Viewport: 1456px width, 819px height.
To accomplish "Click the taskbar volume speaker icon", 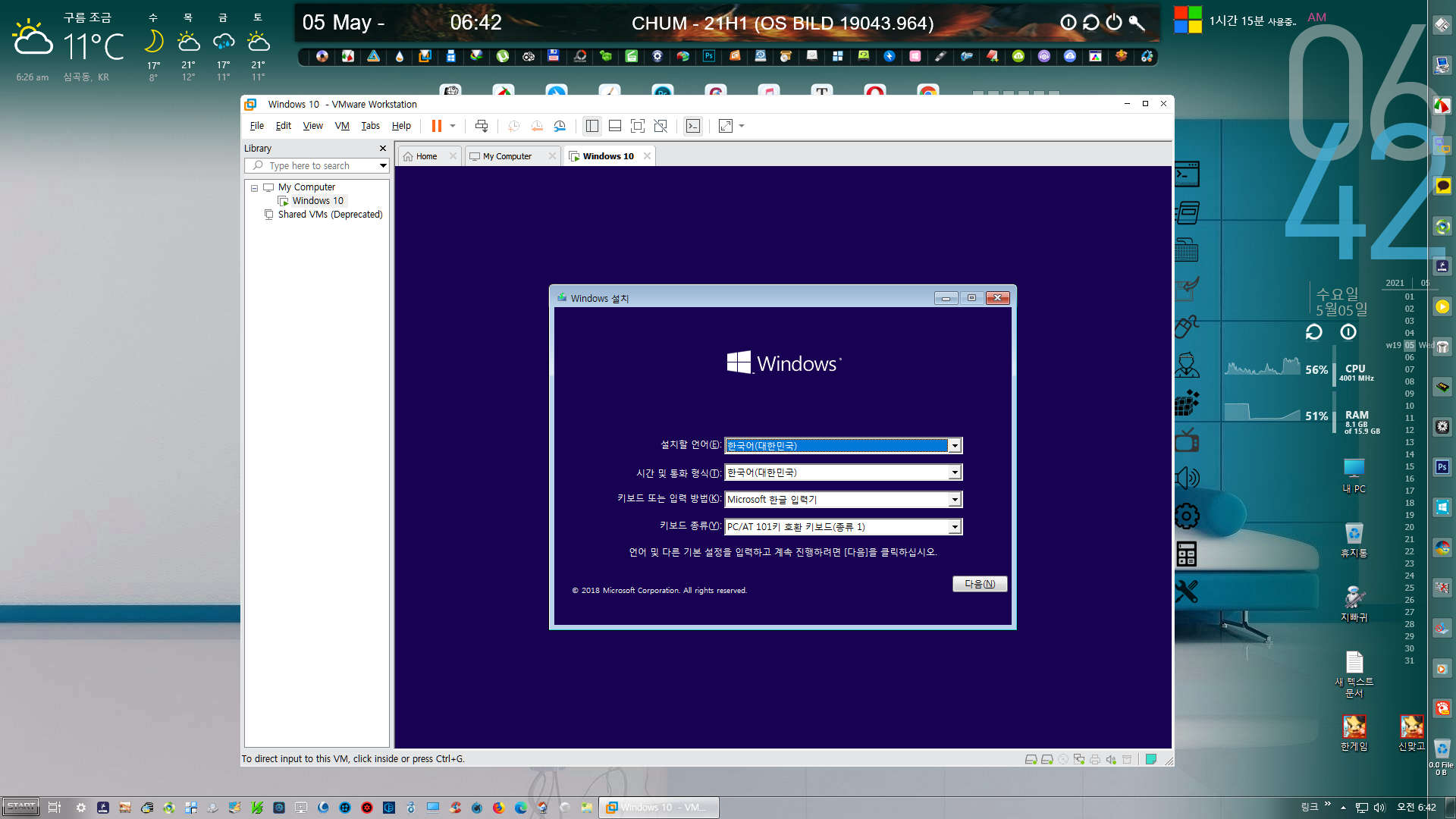I will [1379, 808].
